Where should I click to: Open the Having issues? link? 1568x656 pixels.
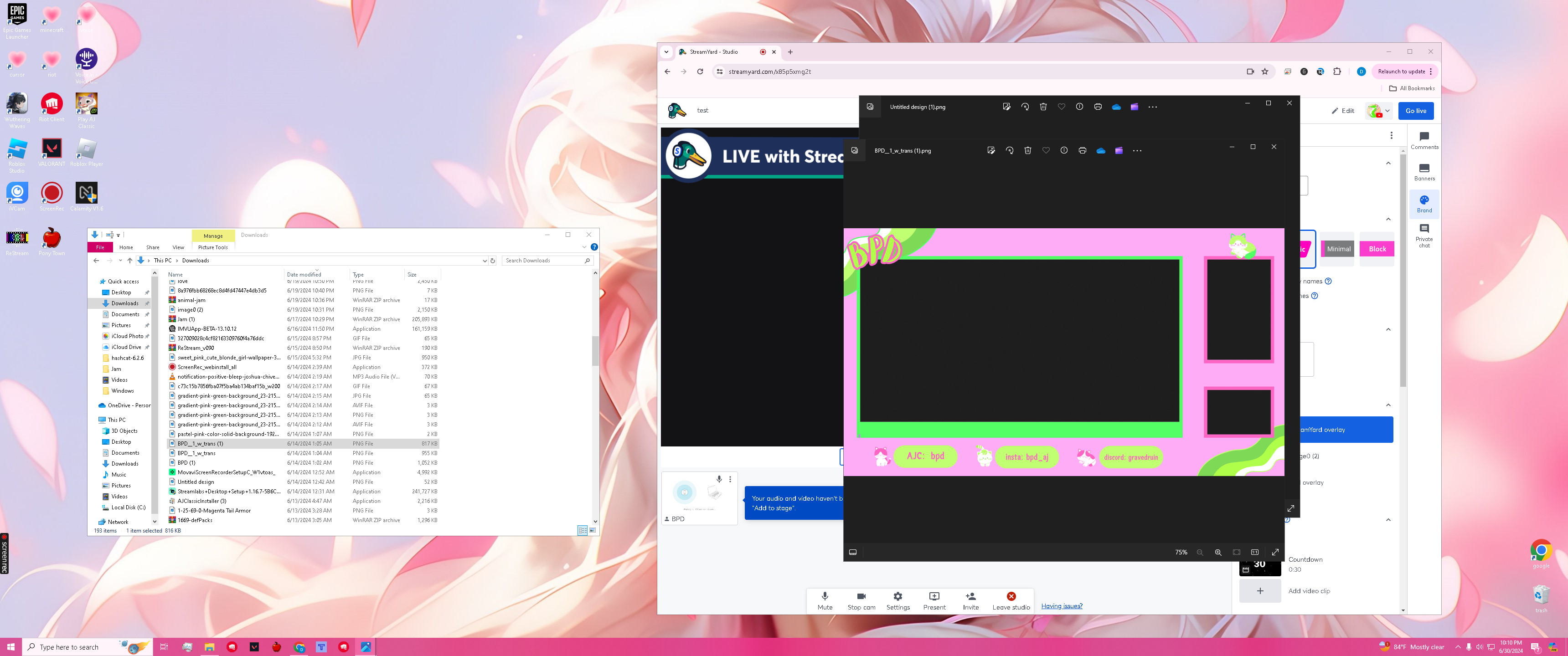tap(1062, 605)
